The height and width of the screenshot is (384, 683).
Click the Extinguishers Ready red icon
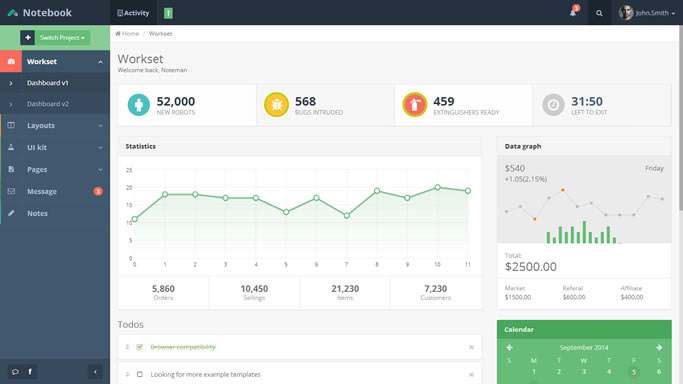(x=415, y=105)
